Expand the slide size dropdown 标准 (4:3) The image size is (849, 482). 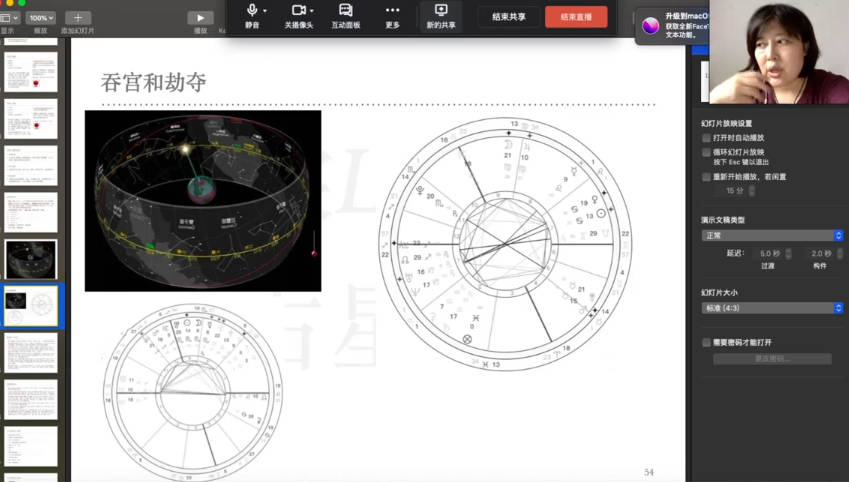tap(772, 308)
